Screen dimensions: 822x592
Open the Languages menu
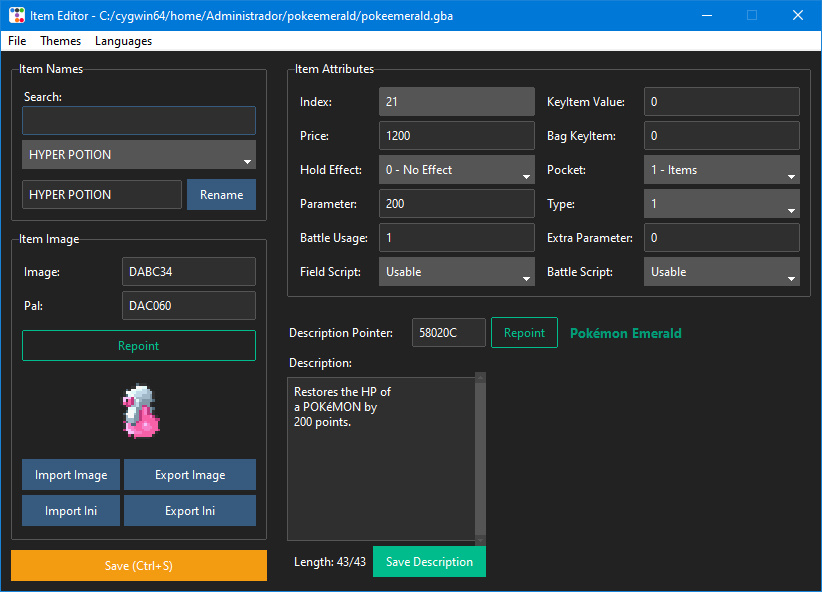(x=123, y=41)
